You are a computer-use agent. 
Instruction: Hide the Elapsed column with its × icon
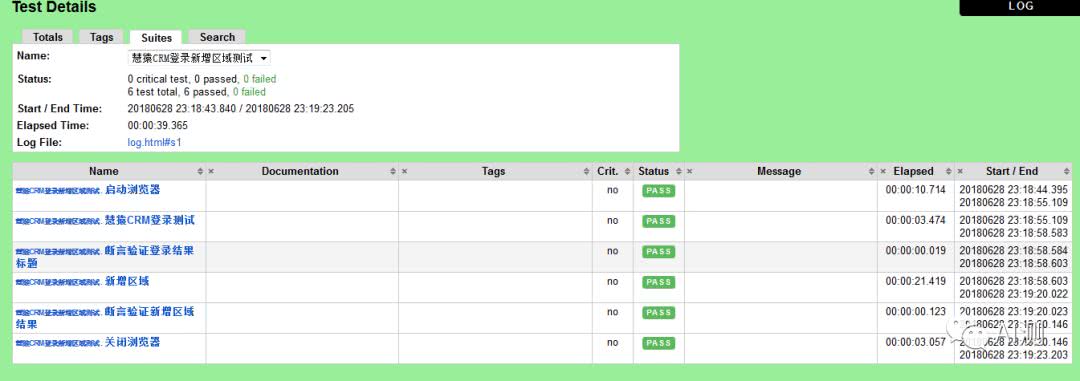tap(884, 172)
